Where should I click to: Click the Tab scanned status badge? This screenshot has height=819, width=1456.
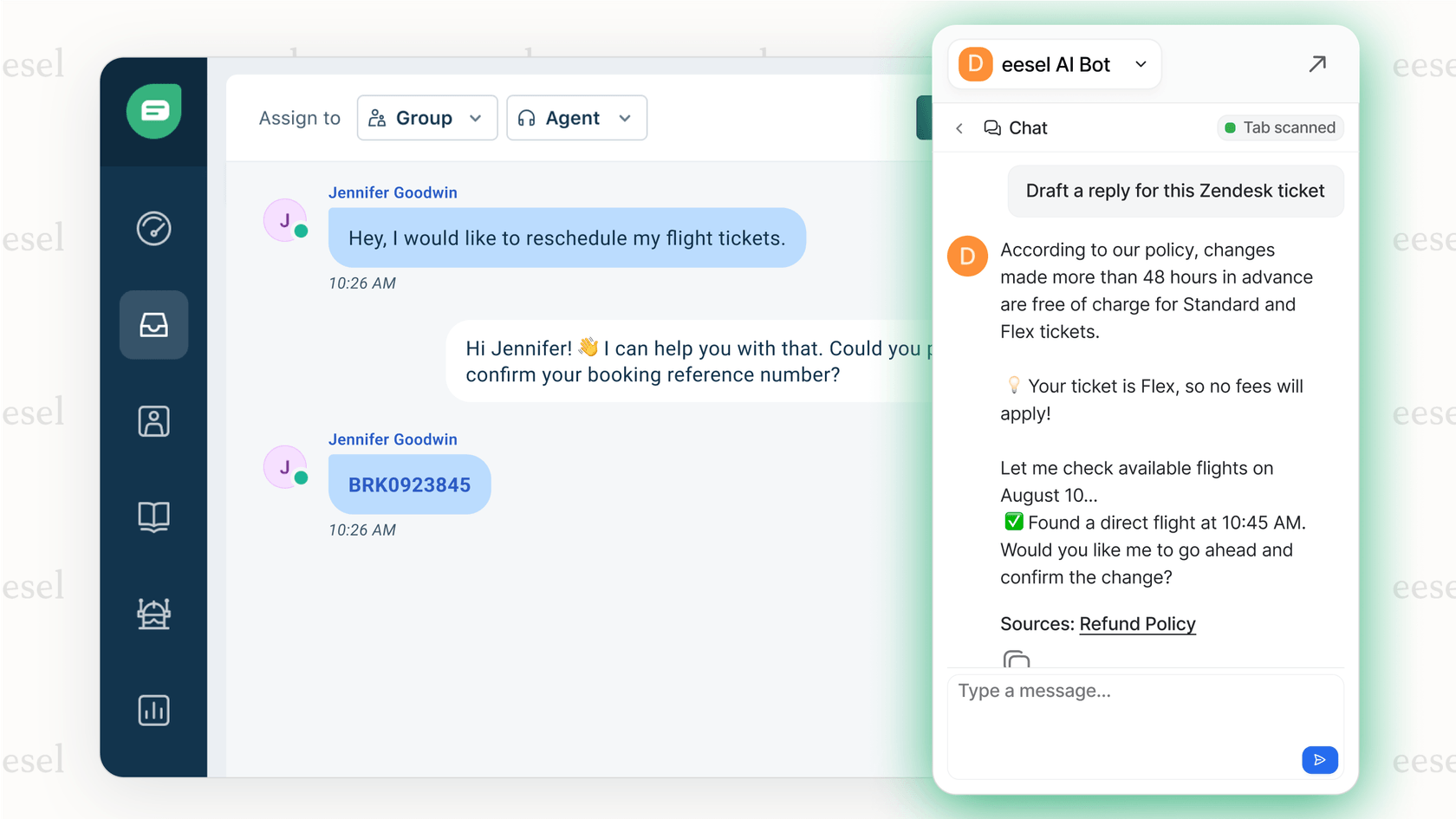(x=1279, y=128)
